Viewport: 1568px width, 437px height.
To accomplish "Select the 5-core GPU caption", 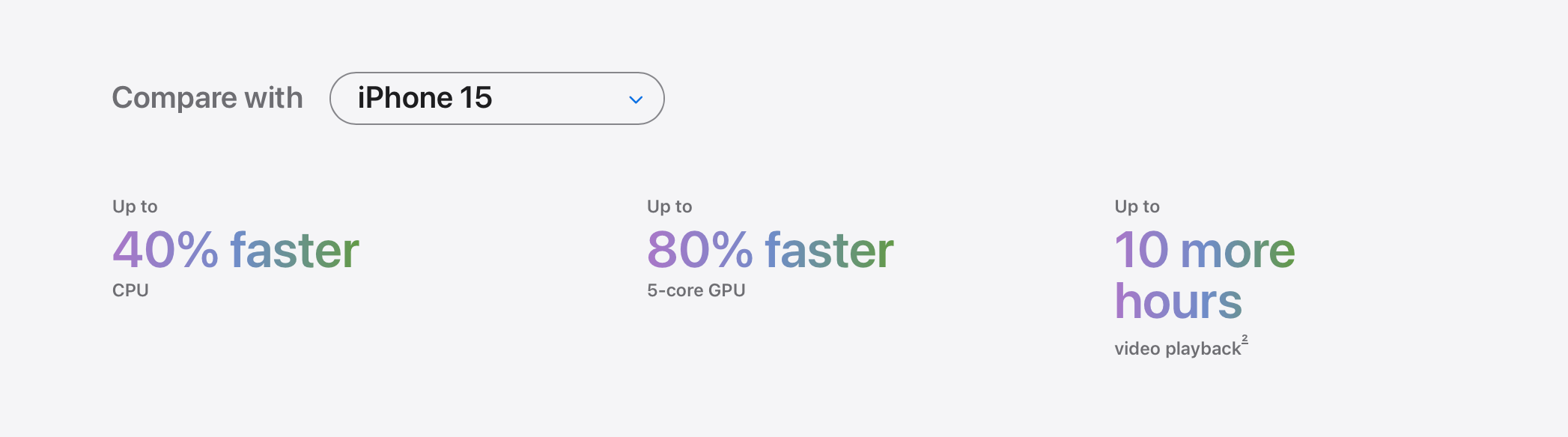I will [696, 290].
